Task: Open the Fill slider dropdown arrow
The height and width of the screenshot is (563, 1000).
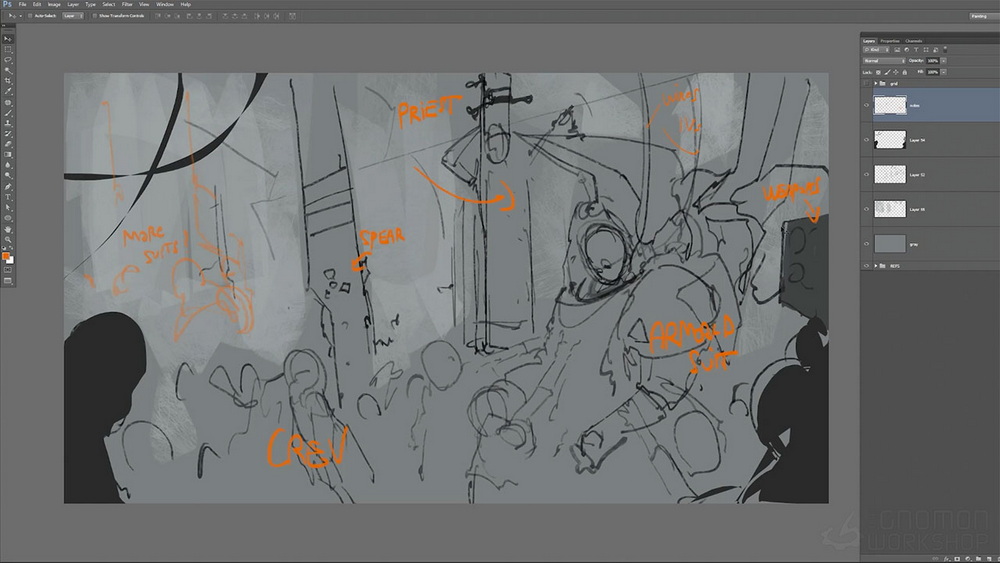Action: (943, 72)
